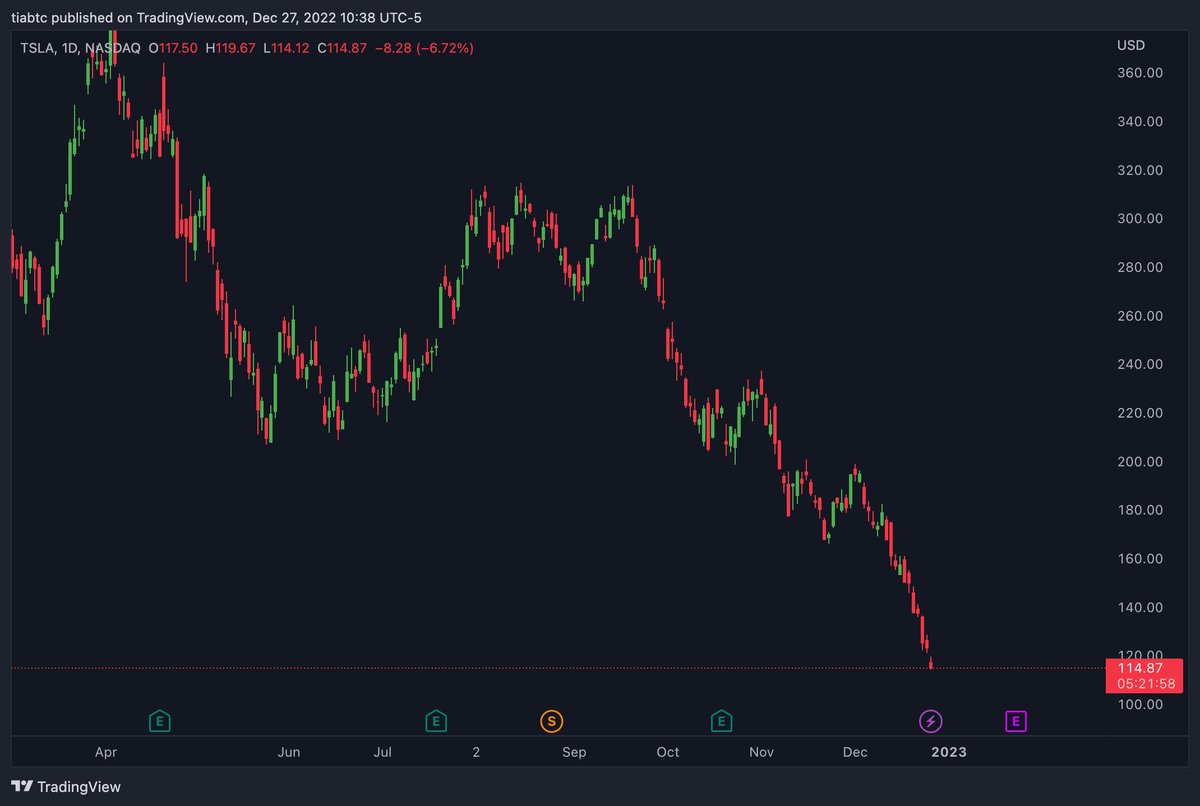This screenshot has height=806, width=1200.
Task: Click the 320.00 price axis label
Action: 1141,170
